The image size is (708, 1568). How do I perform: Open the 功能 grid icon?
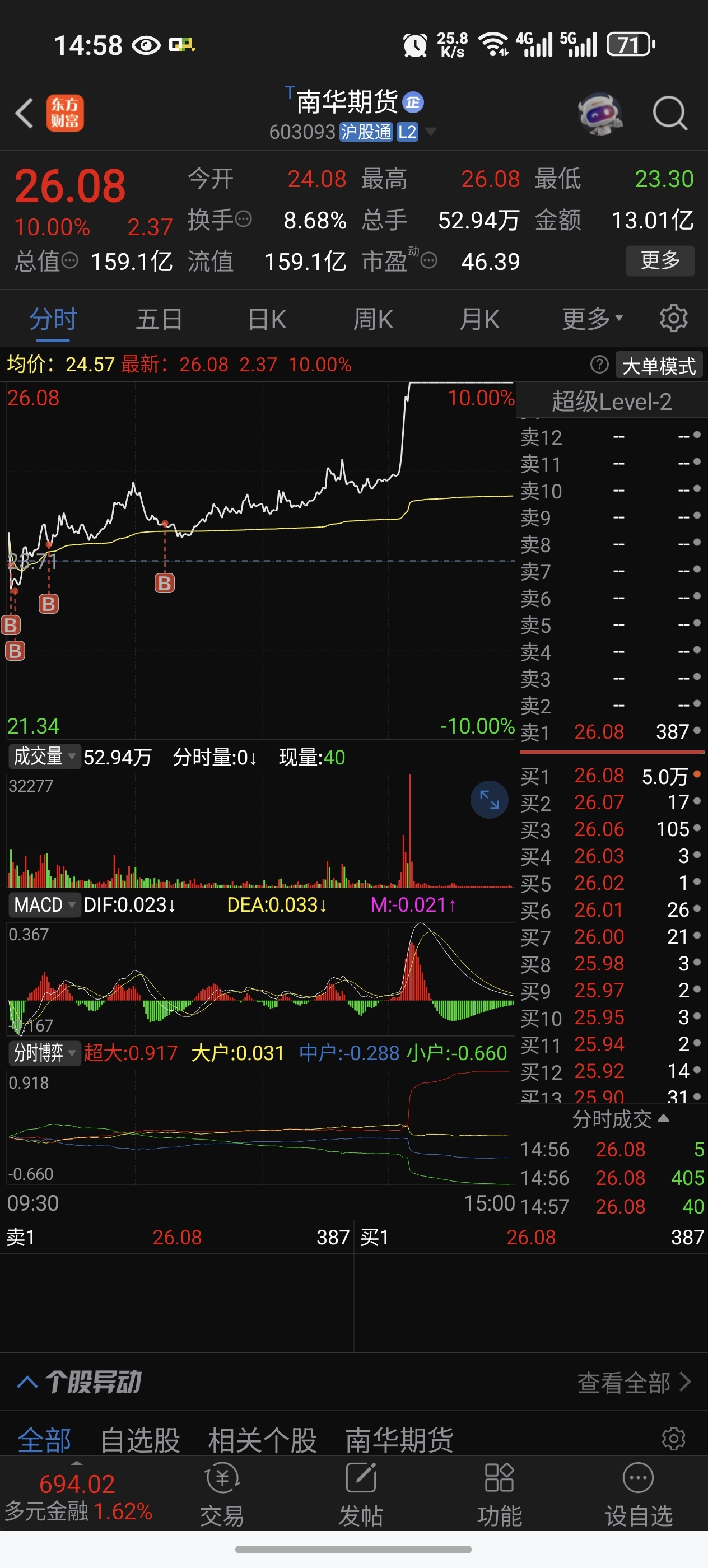(499, 1478)
